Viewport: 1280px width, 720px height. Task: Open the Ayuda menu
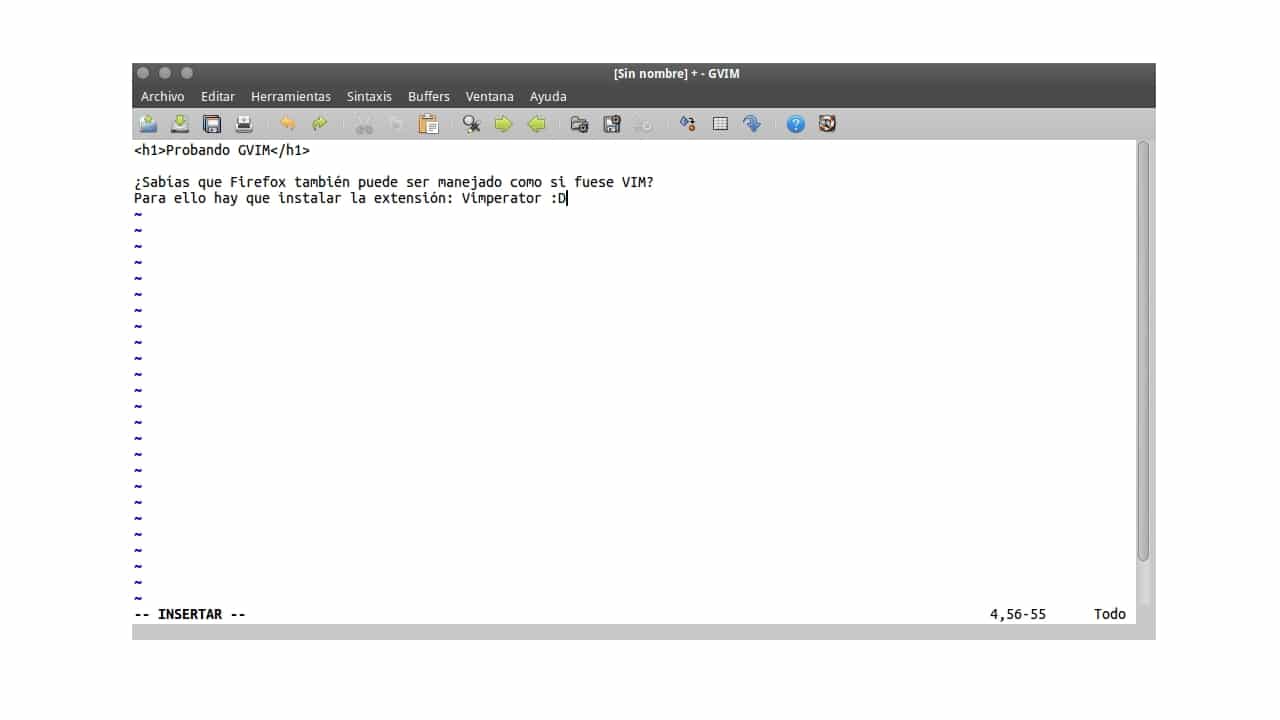(x=548, y=97)
